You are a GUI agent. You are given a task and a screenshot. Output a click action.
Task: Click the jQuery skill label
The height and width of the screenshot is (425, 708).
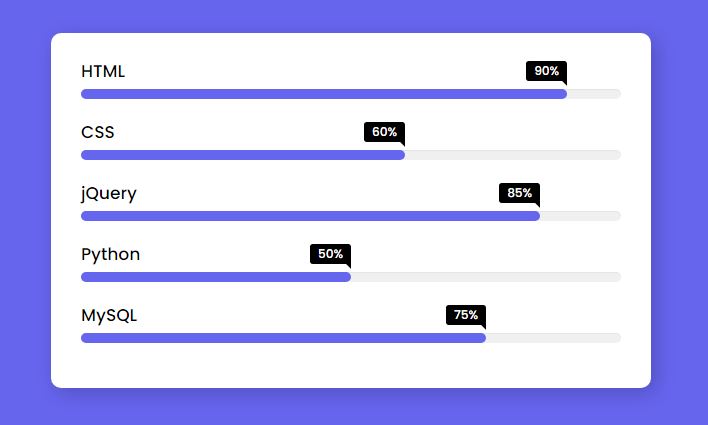(109, 194)
